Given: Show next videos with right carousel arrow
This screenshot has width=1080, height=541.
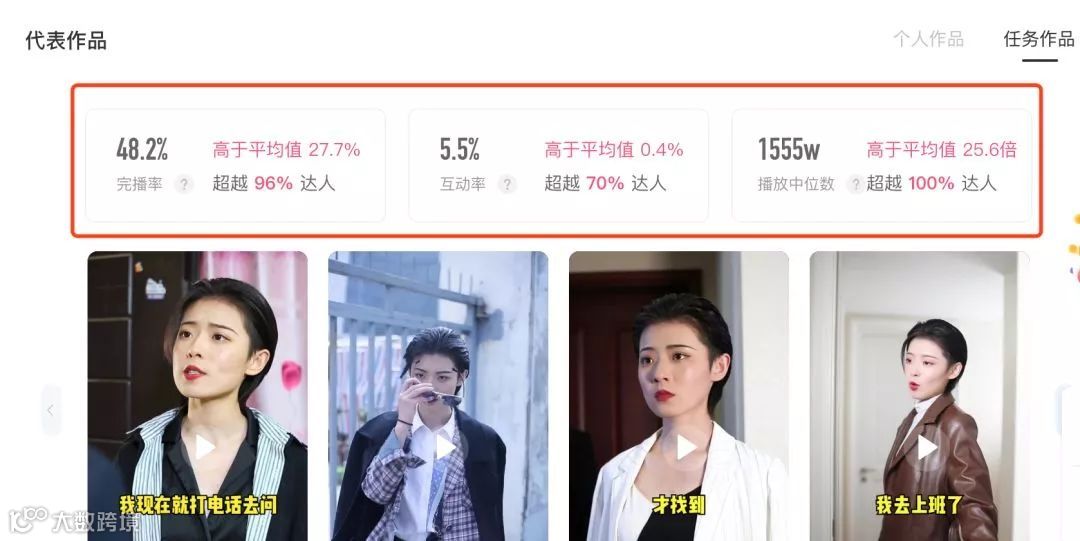Looking at the screenshot, I should point(1068,410).
